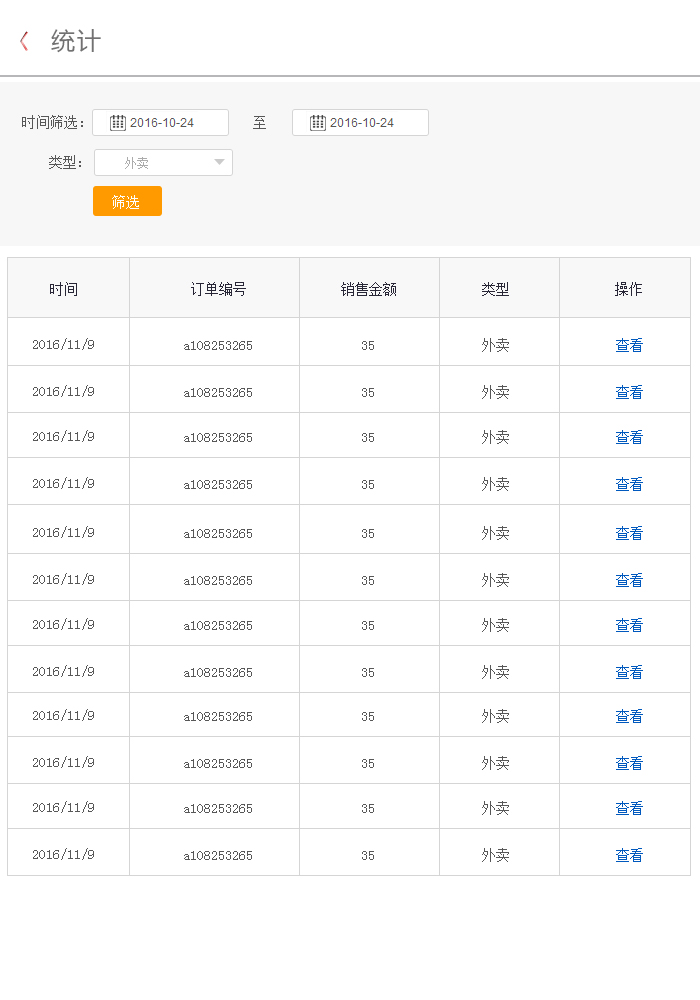Click the 时间 column header
The width and height of the screenshot is (700, 1000).
click(63, 289)
